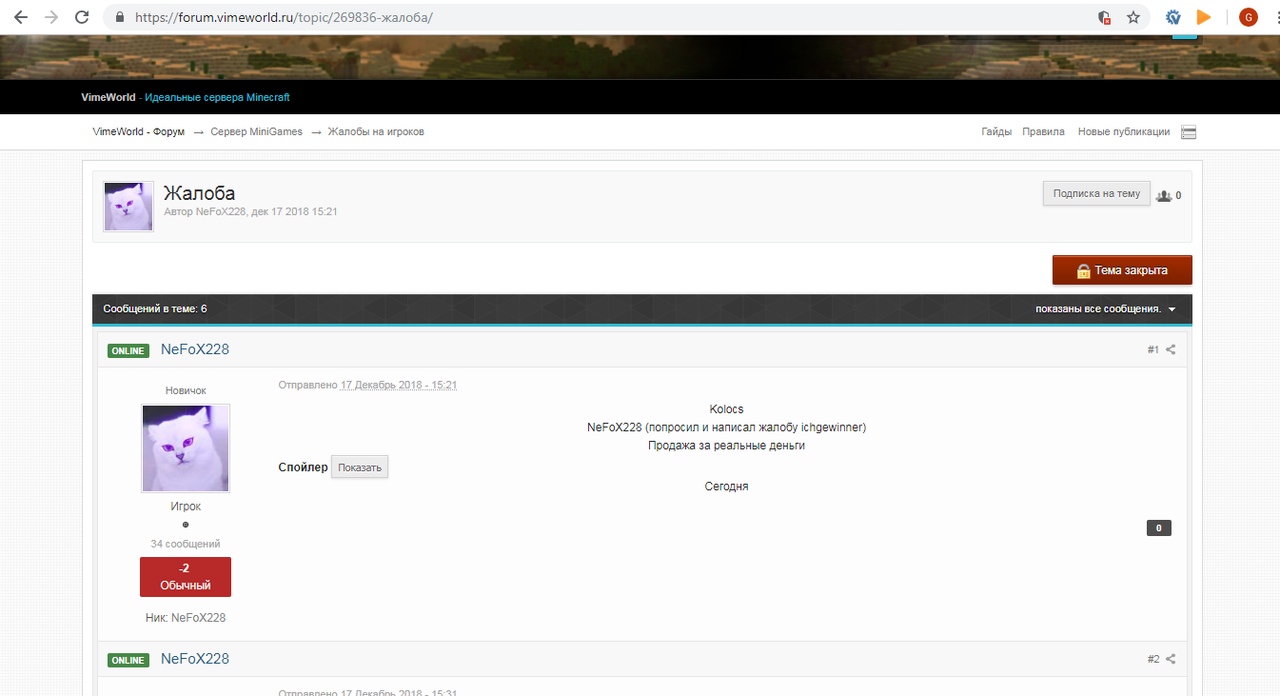Show the hidden Спойлер content
Screen dimensions: 1280x696
coord(359,467)
